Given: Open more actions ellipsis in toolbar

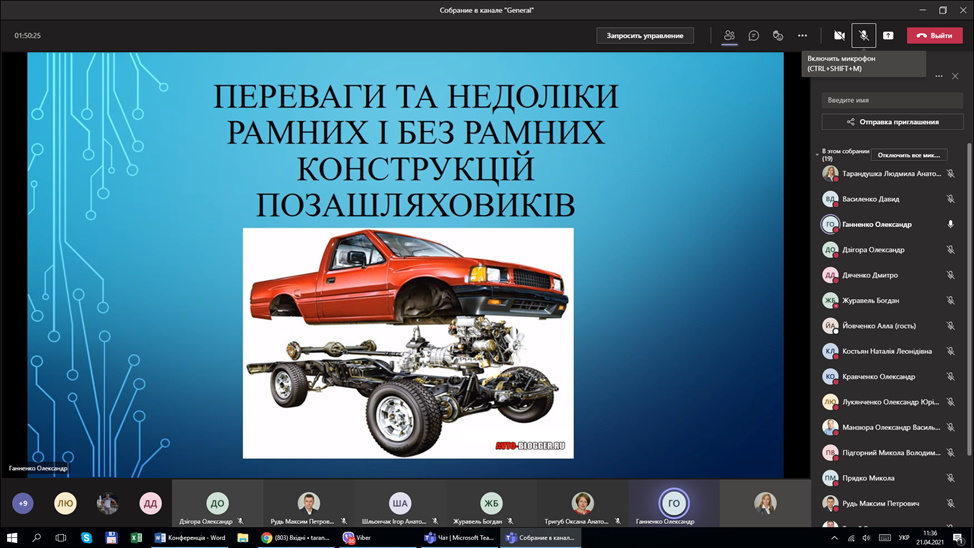Looking at the screenshot, I should click(x=803, y=35).
